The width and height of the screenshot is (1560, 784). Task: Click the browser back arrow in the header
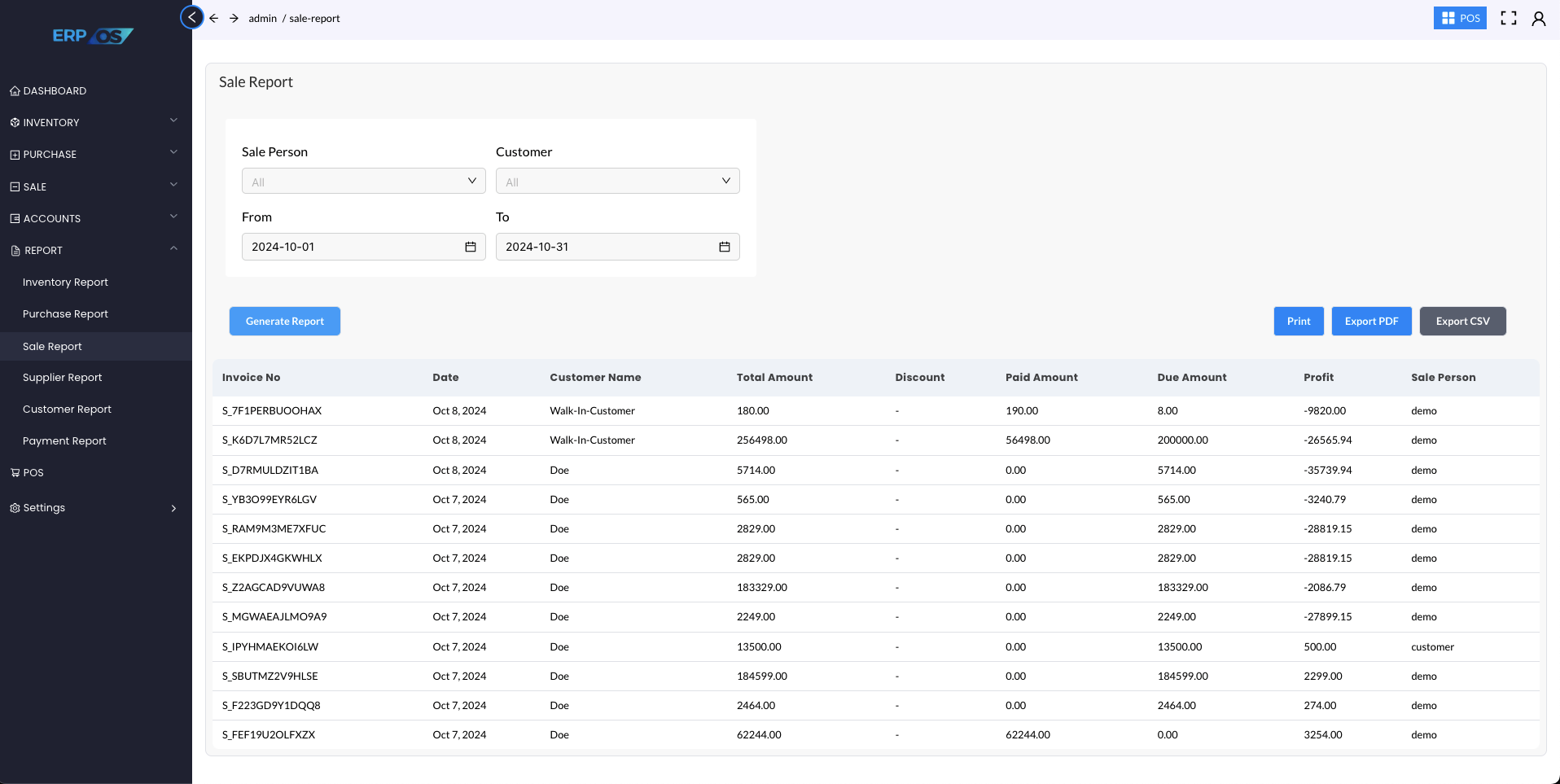click(214, 17)
